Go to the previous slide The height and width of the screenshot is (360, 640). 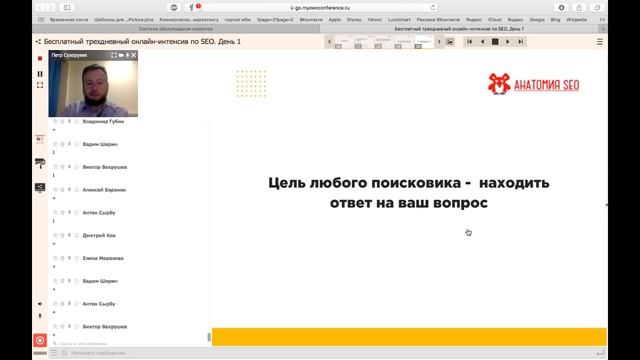(x=482, y=42)
